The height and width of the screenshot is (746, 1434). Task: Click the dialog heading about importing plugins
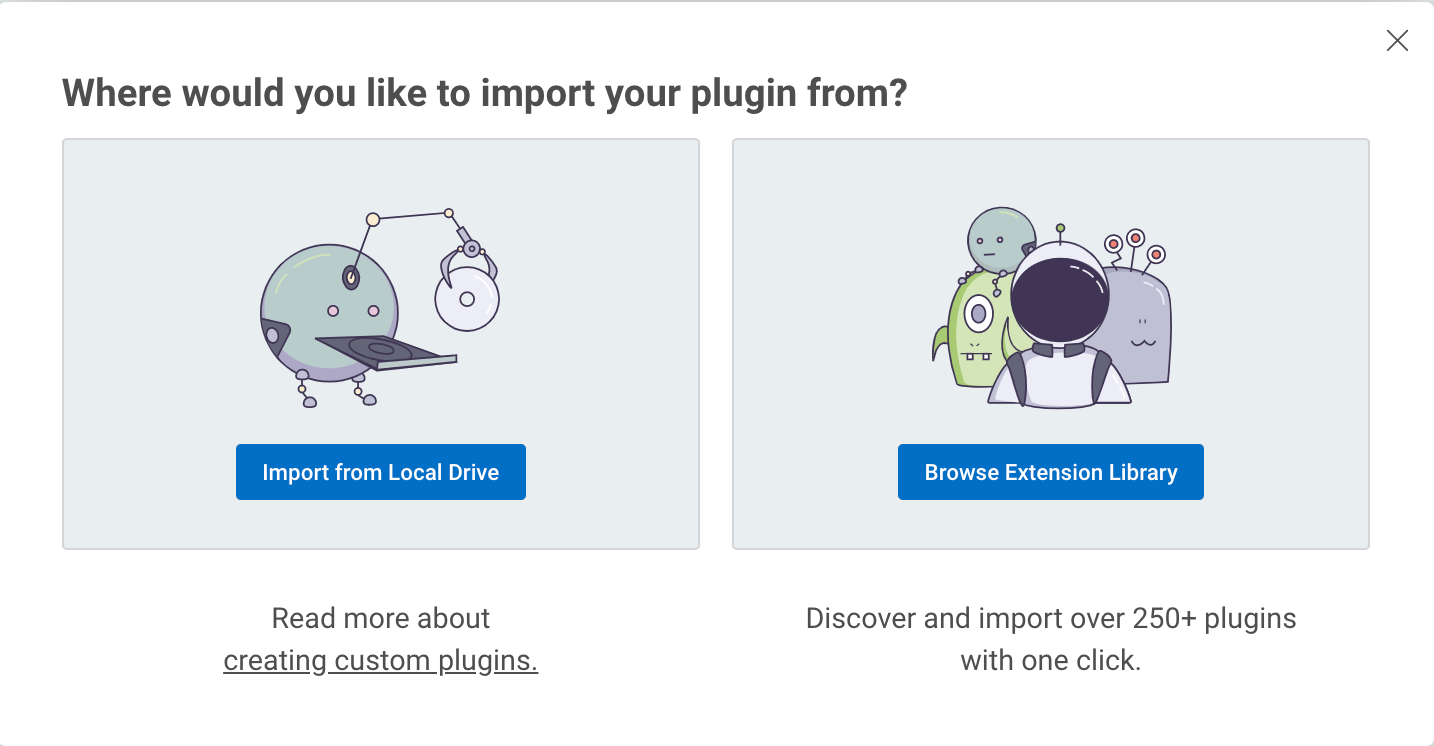click(484, 93)
